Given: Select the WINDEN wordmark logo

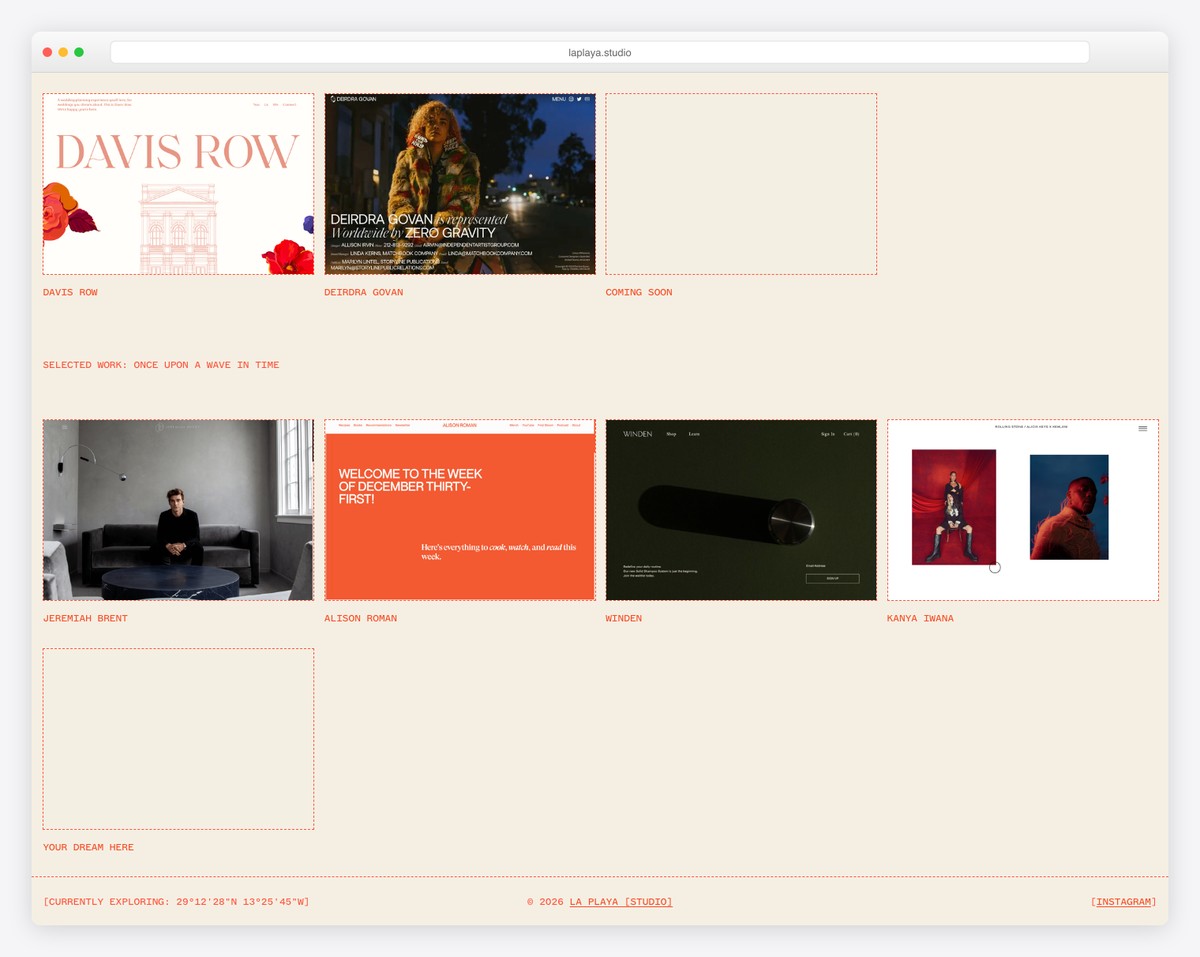Looking at the screenshot, I should [637, 434].
